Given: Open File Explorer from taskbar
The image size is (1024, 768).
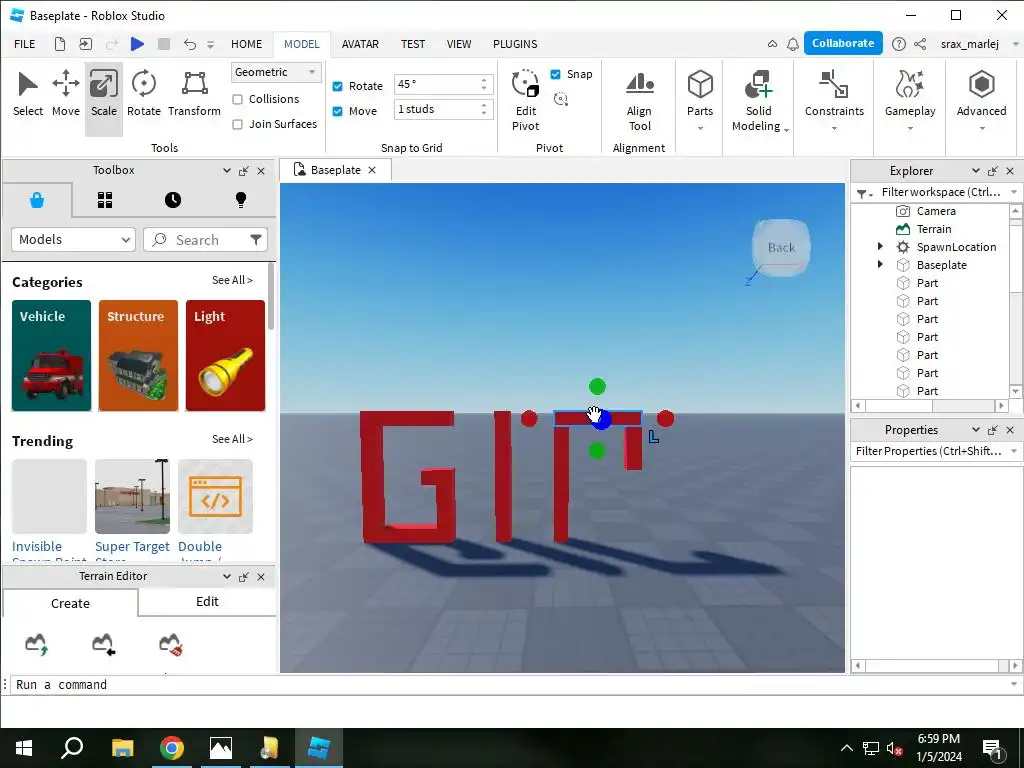Looking at the screenshot, I should tap(122, 748).
